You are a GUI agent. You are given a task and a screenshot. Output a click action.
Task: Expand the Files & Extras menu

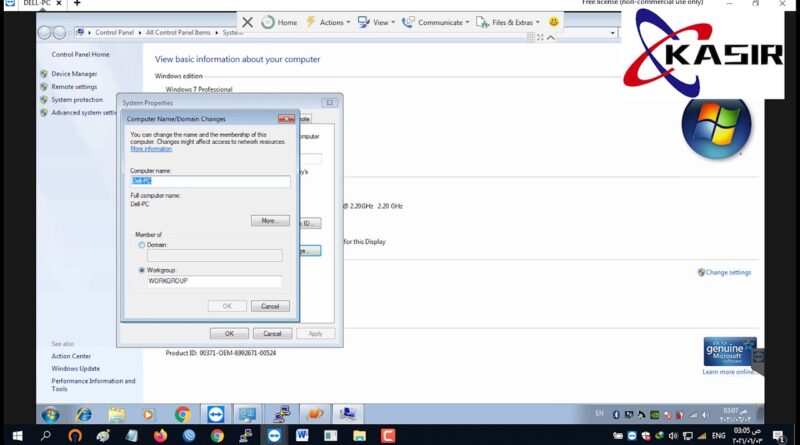[508, 22]
